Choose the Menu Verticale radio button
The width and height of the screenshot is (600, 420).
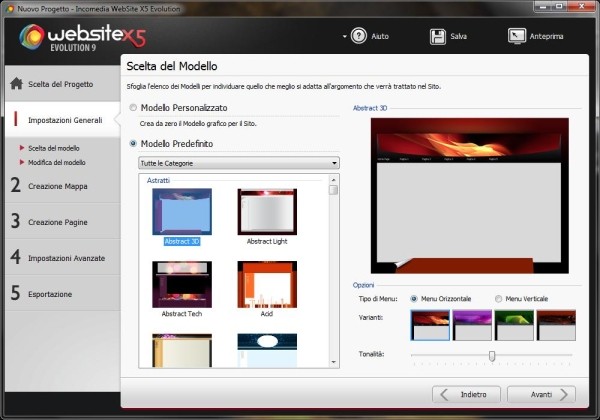tap(498, 299)
